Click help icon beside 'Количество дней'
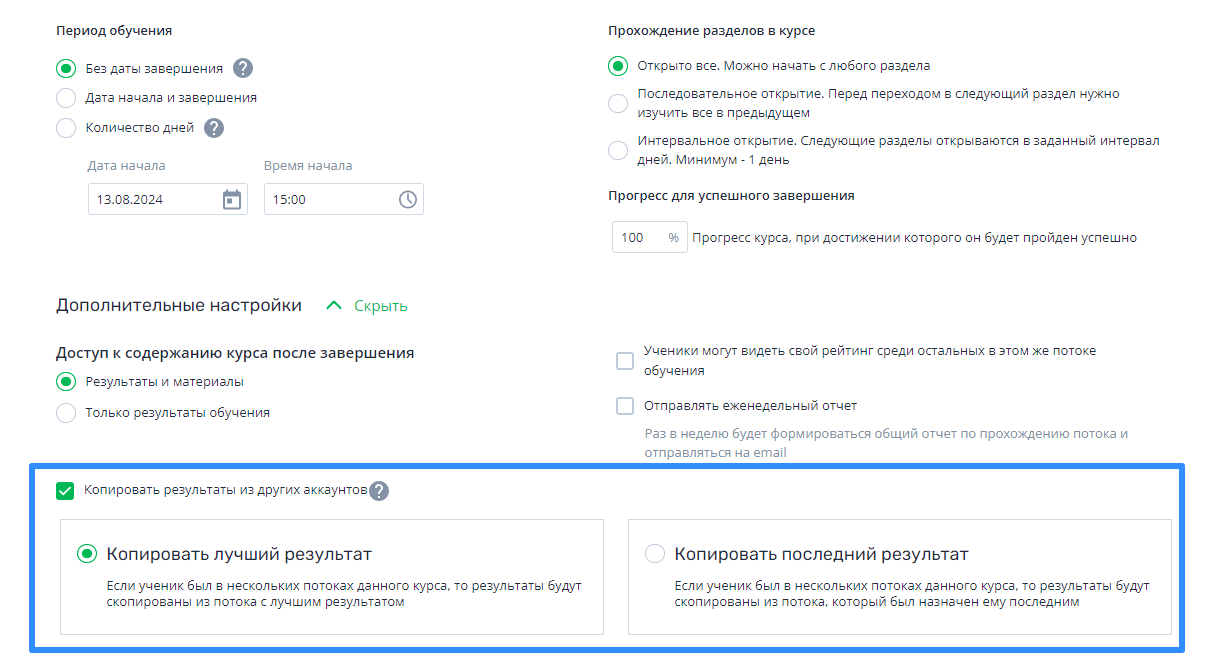 [214, 128]
